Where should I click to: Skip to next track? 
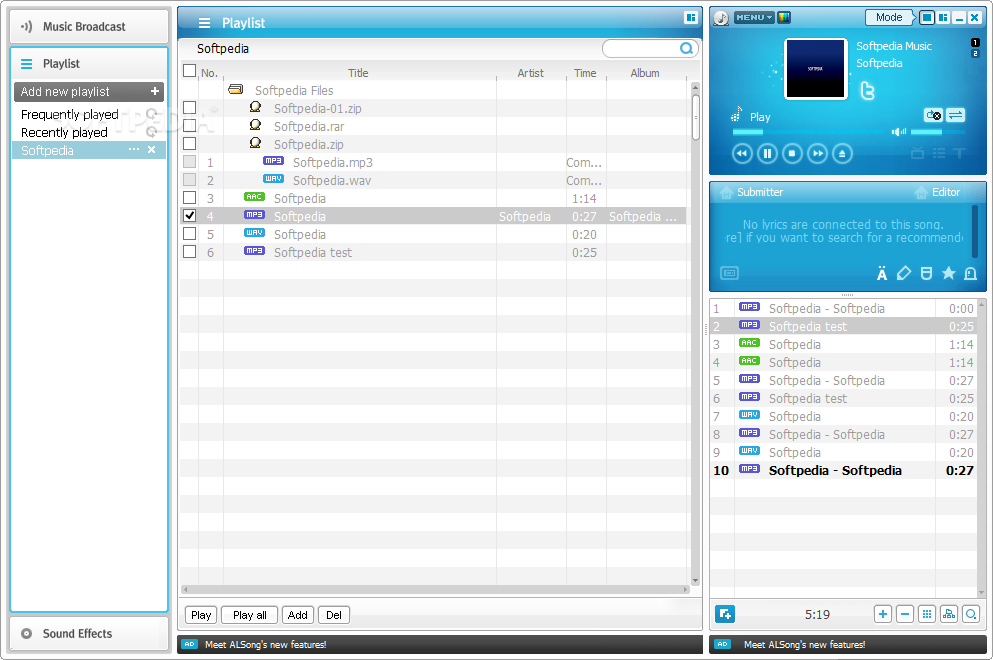[818, 153]
